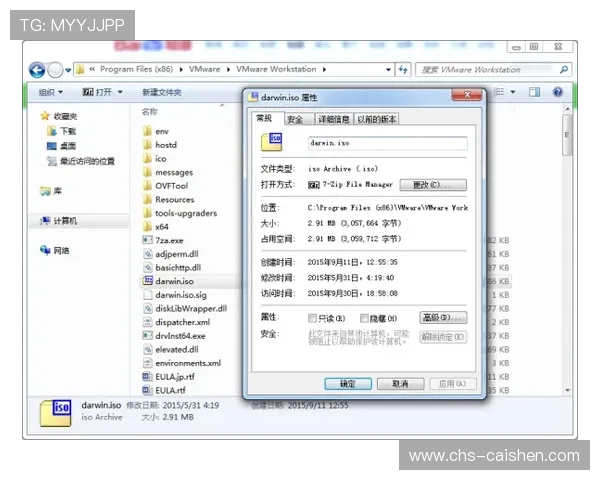The image size is (600, 480).
Task: Select the drvInst64.exe file
Action: pyautogui.click(x=174, y=336)
